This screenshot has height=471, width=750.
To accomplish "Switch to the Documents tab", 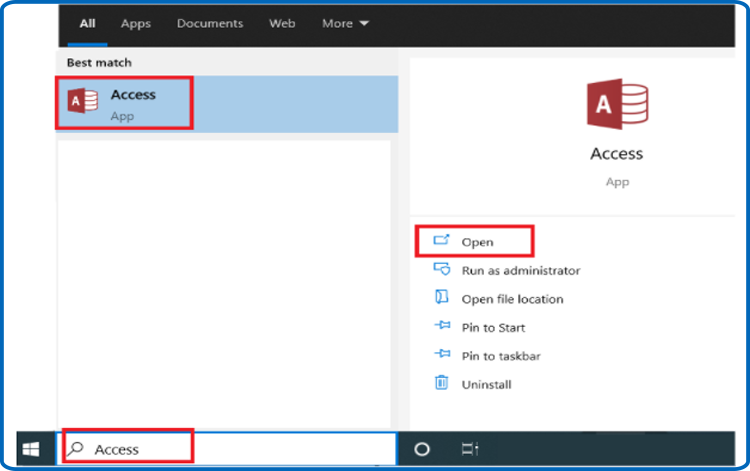I will point(210,23).
